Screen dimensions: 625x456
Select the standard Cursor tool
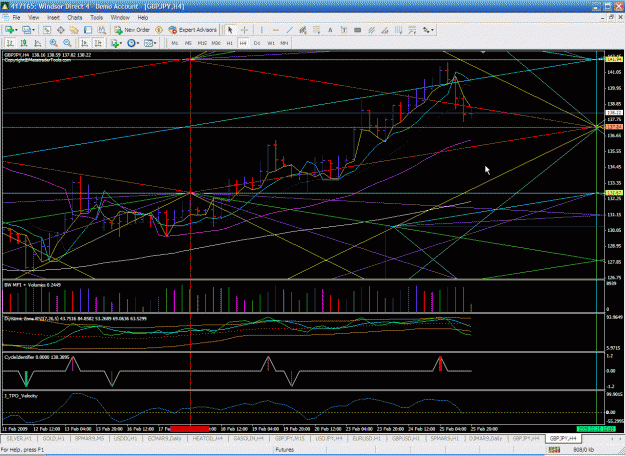(230, 30)
